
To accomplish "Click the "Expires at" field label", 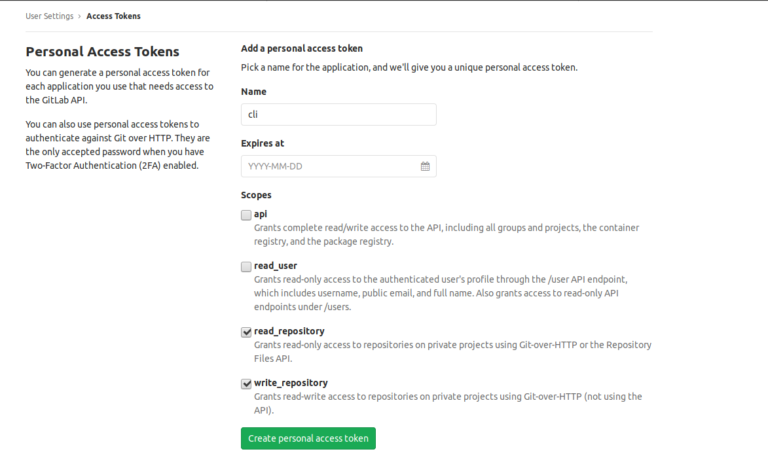I will click(263, 143).
